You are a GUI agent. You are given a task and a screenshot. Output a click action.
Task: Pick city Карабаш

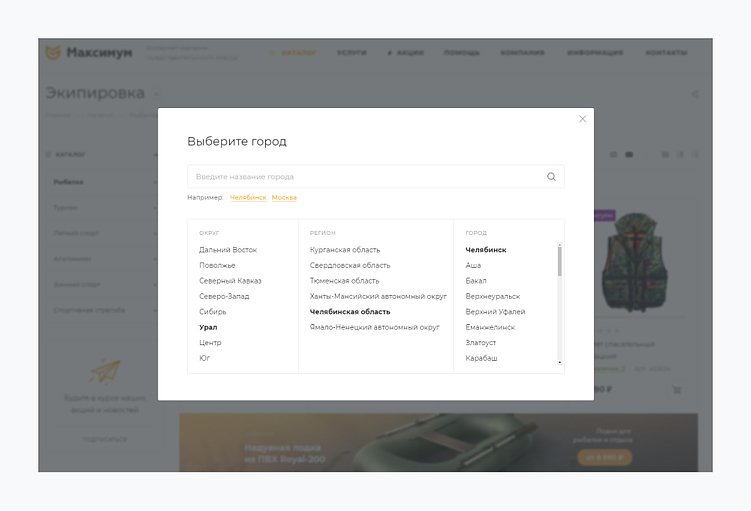coord(481,358)
